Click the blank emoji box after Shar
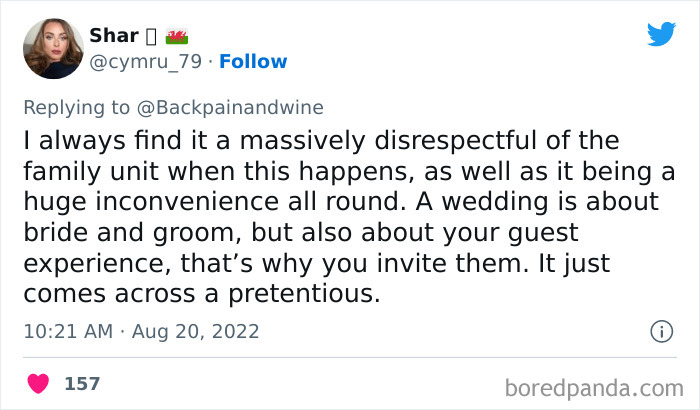 click(x=152, y=36)
